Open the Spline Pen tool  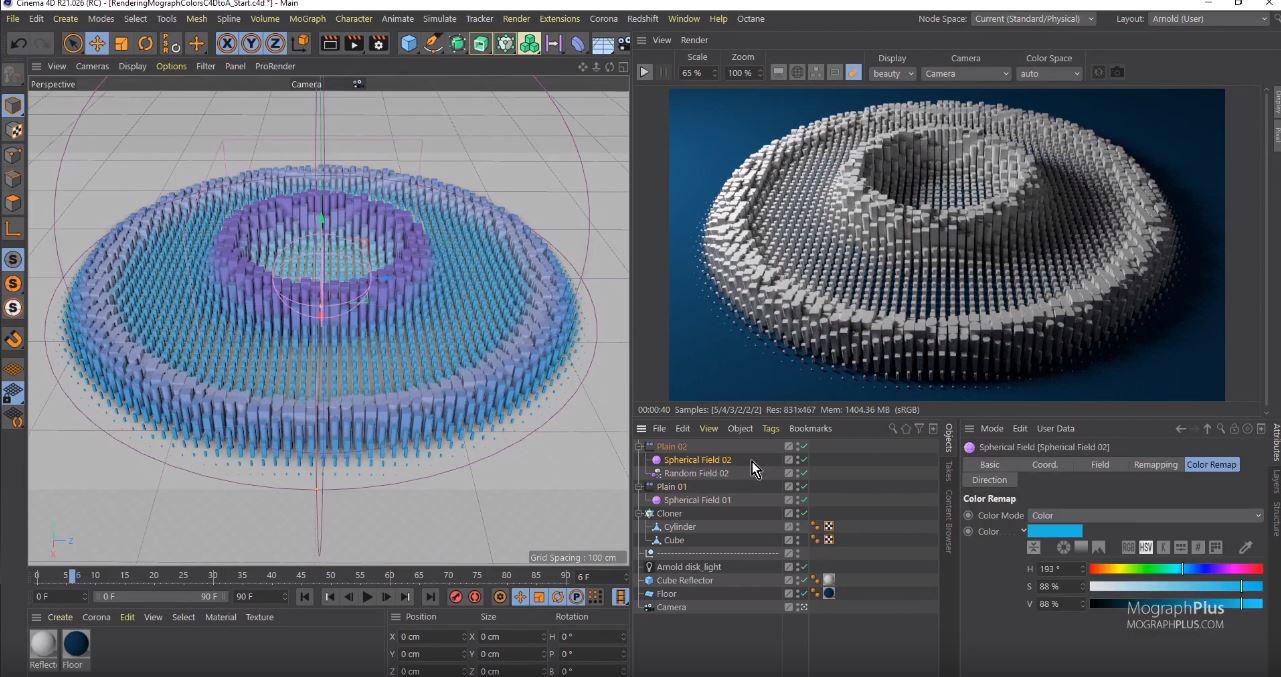[433, 43]
